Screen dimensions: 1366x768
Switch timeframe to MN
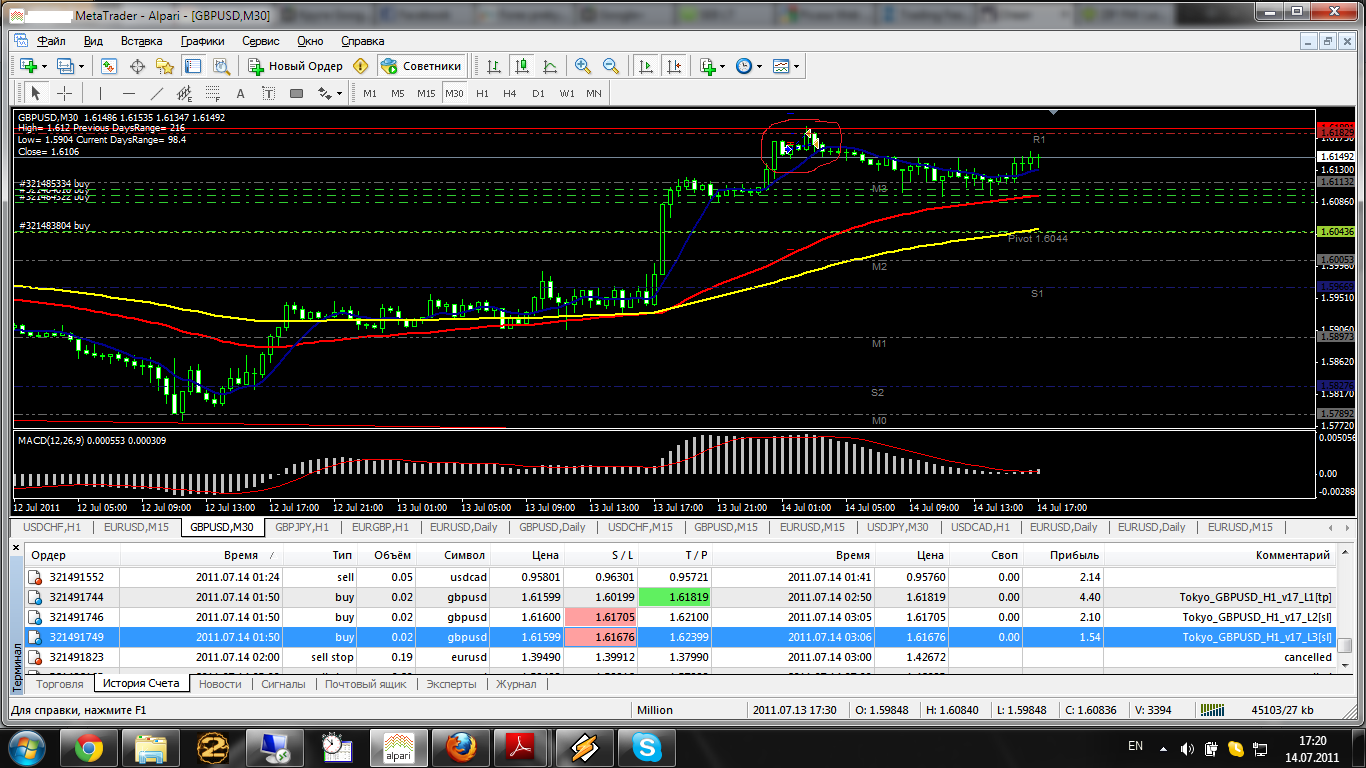[x=594, y=93]
